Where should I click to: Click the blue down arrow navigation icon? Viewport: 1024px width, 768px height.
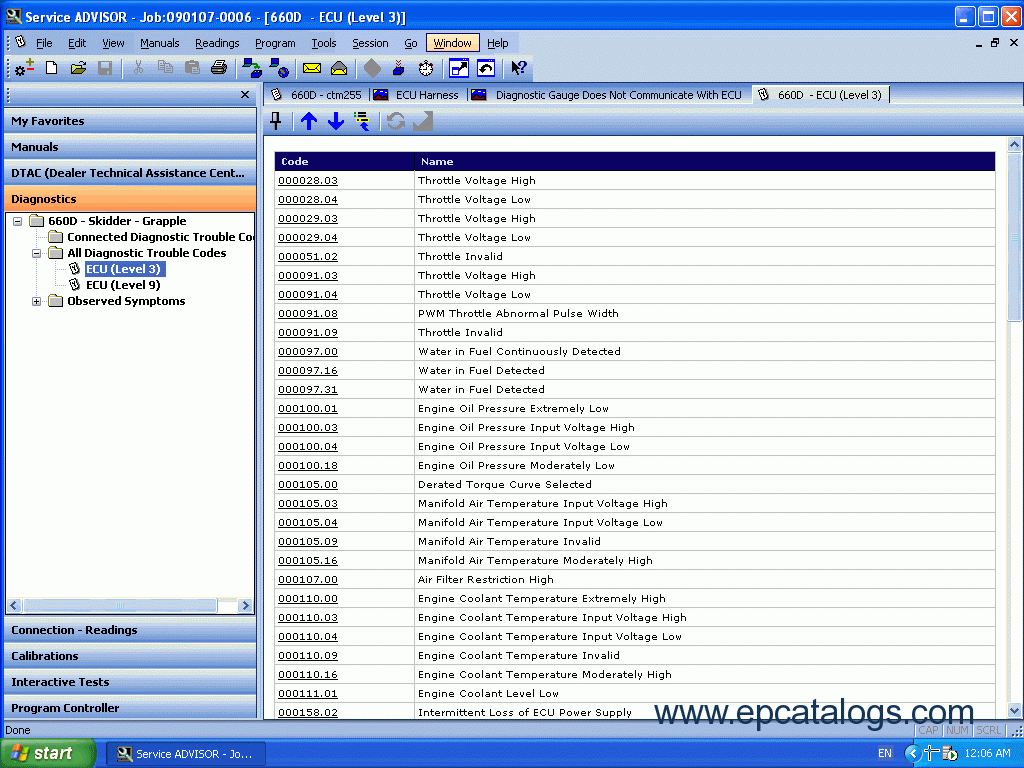[x=337, y=121]
